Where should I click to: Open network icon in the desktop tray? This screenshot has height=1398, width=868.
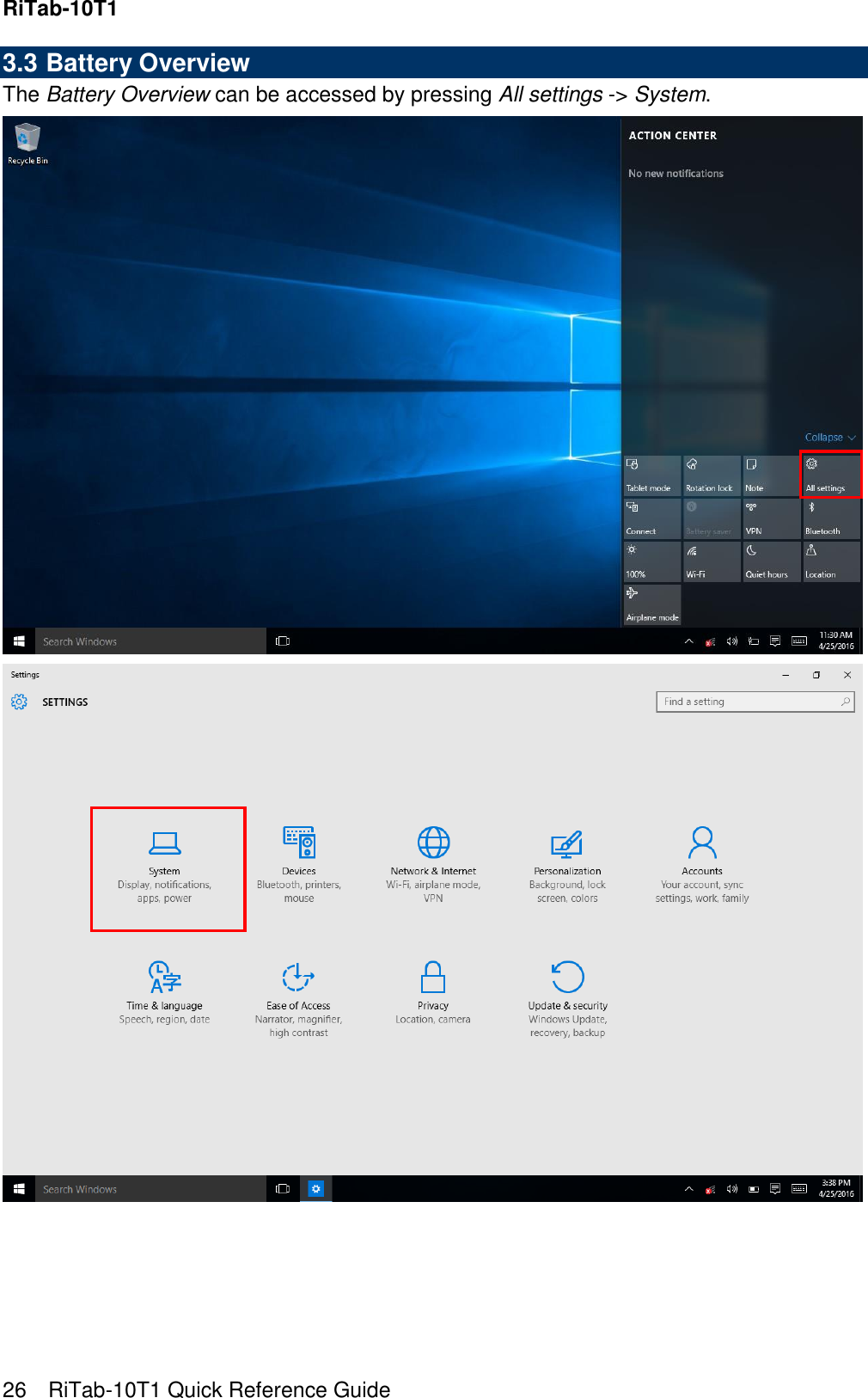[x=710, y=641]
